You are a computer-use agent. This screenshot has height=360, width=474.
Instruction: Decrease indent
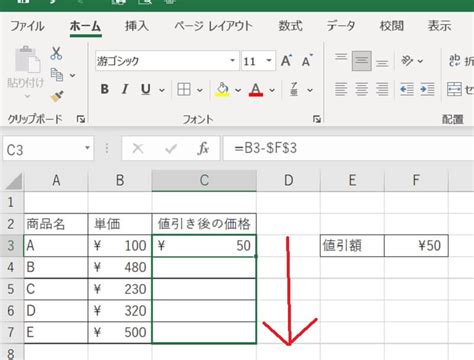[407, 89]
